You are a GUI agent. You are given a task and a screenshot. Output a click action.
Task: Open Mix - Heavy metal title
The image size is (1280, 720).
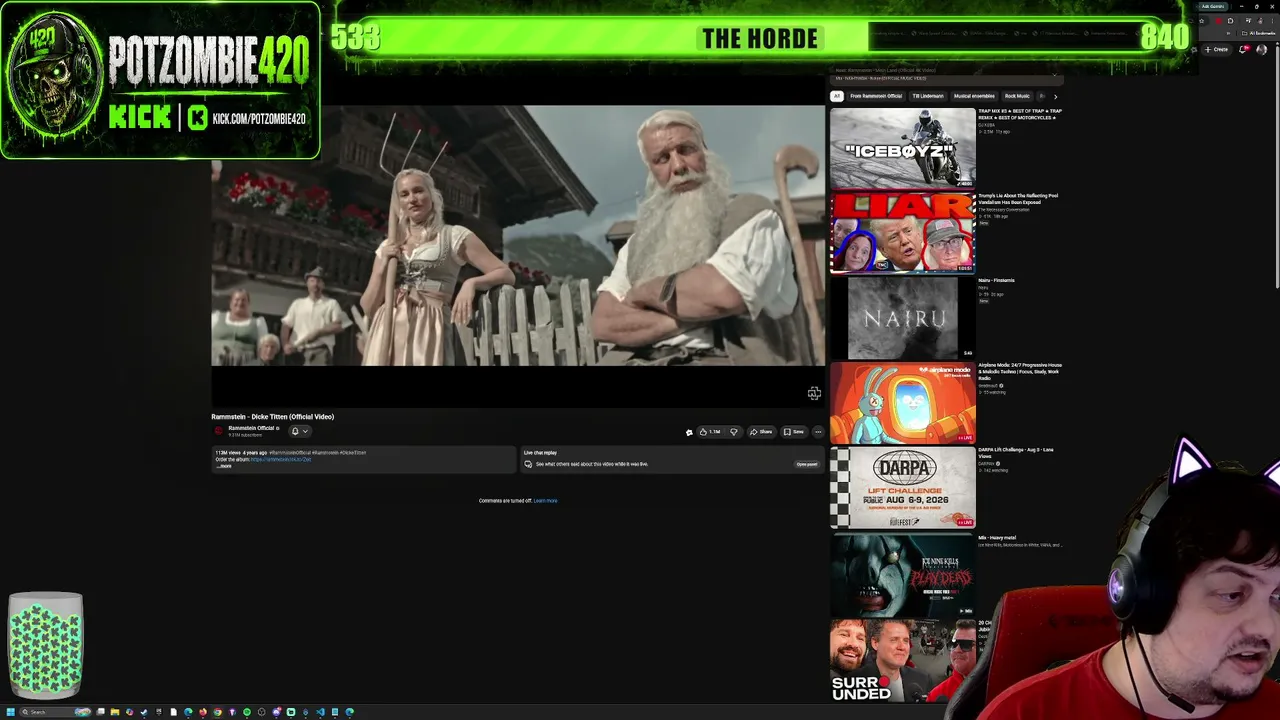997,538
